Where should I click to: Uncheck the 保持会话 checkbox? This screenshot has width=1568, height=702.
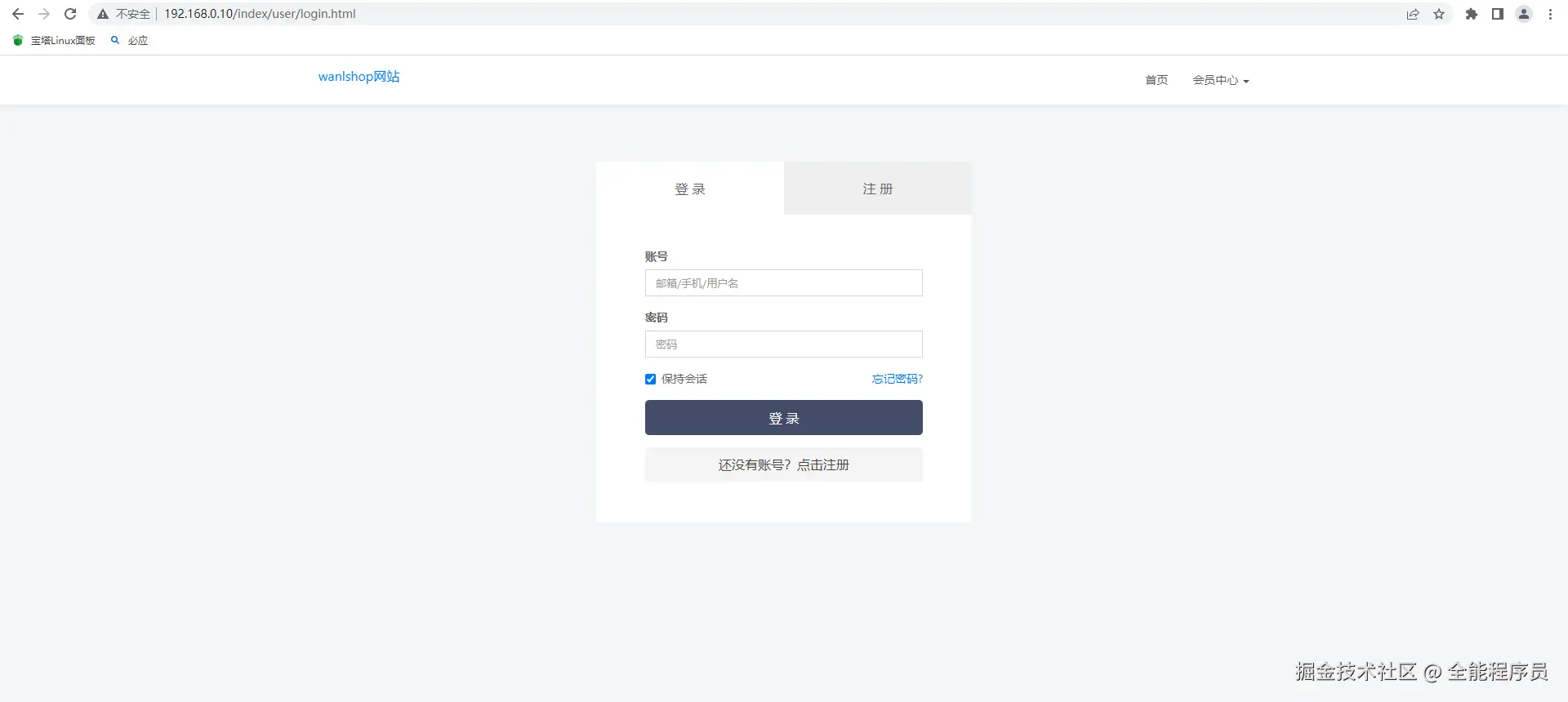click(651, 379)
